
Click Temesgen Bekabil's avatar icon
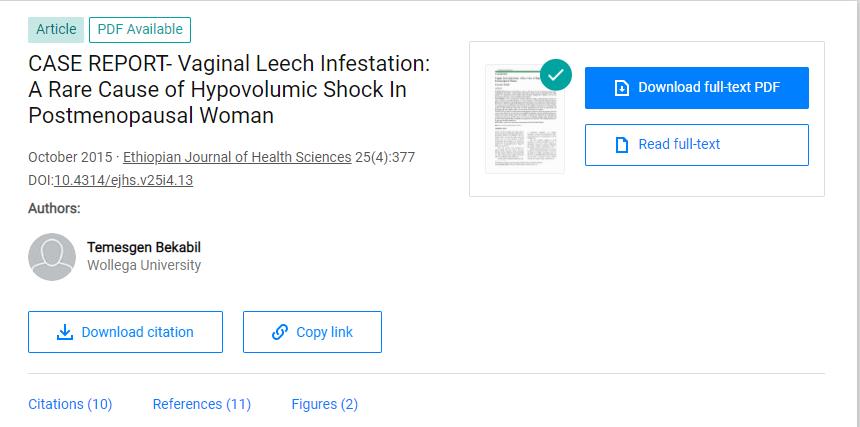coord(52,257)
